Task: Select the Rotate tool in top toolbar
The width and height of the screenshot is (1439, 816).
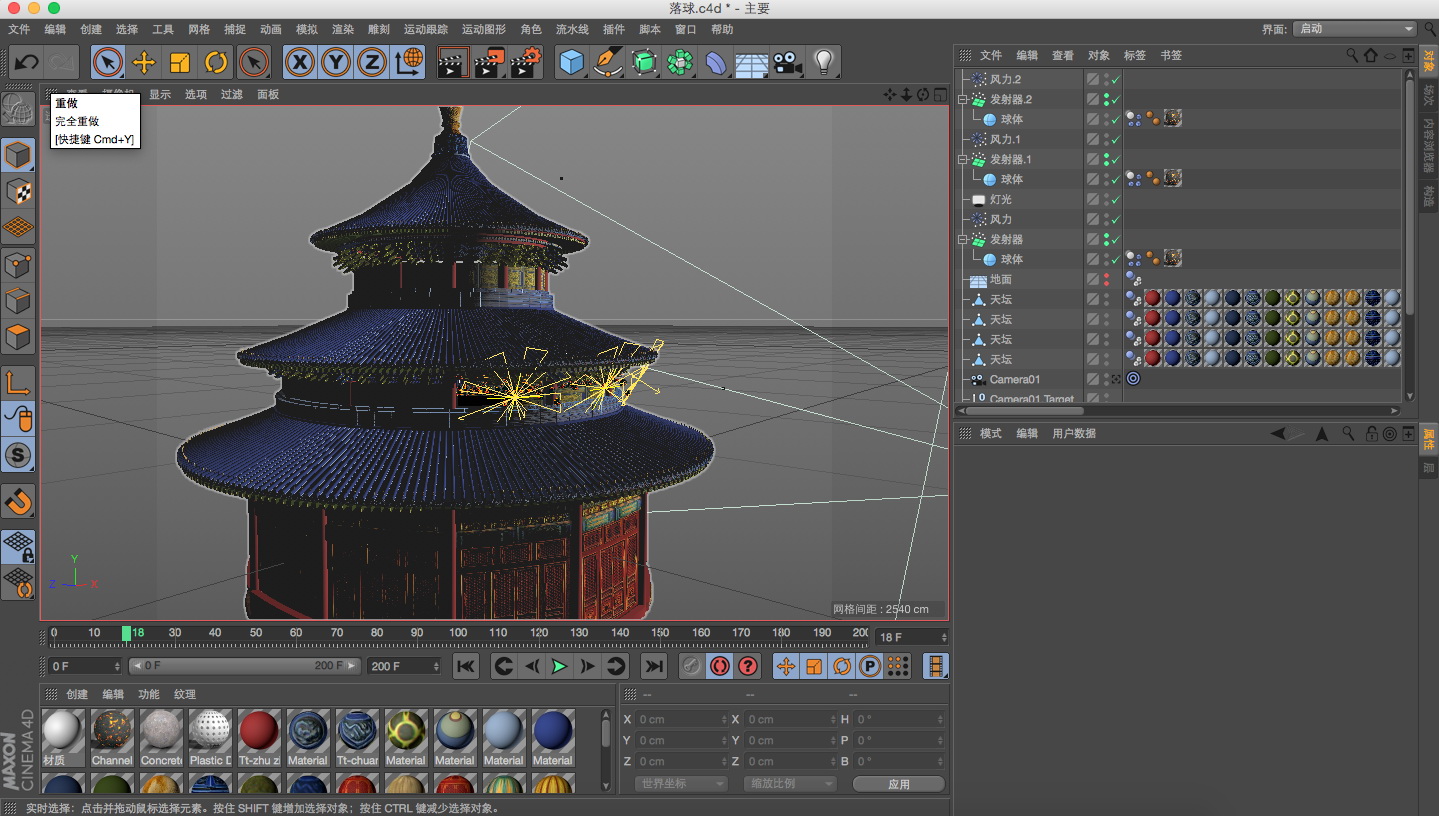Action: 216,63
